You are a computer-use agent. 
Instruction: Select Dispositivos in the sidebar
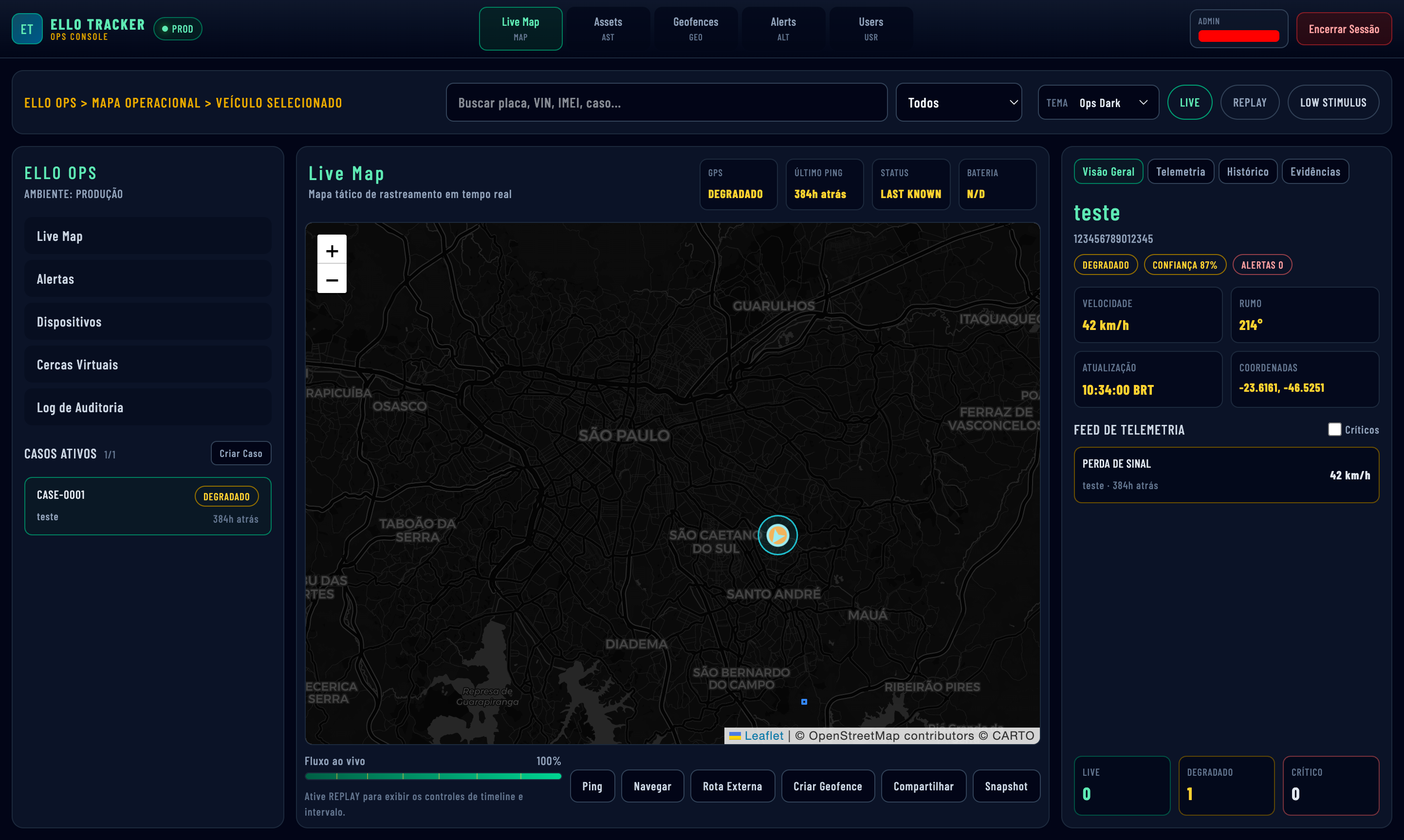[x=148, y=322]
